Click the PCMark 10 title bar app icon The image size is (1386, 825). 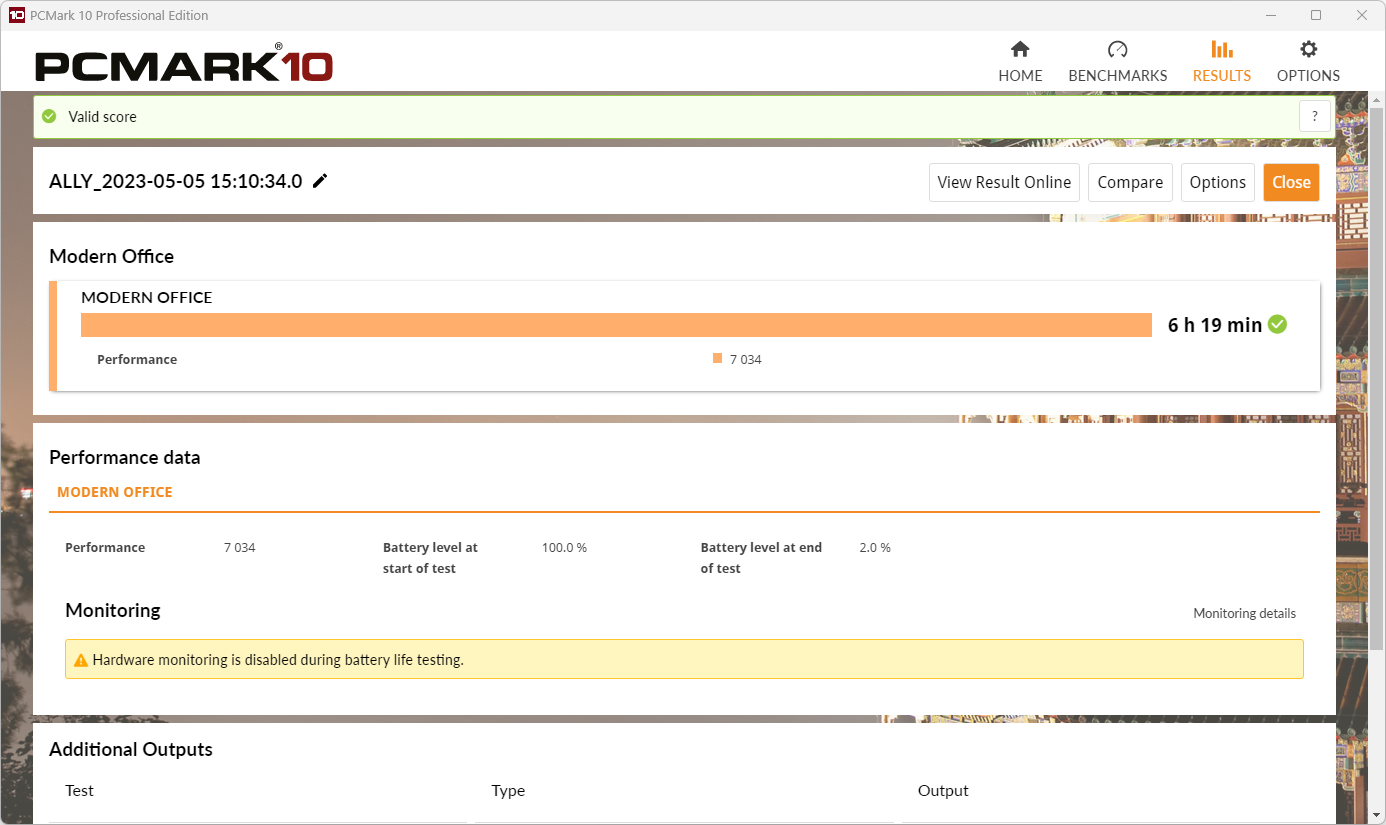tap(16, 15)
